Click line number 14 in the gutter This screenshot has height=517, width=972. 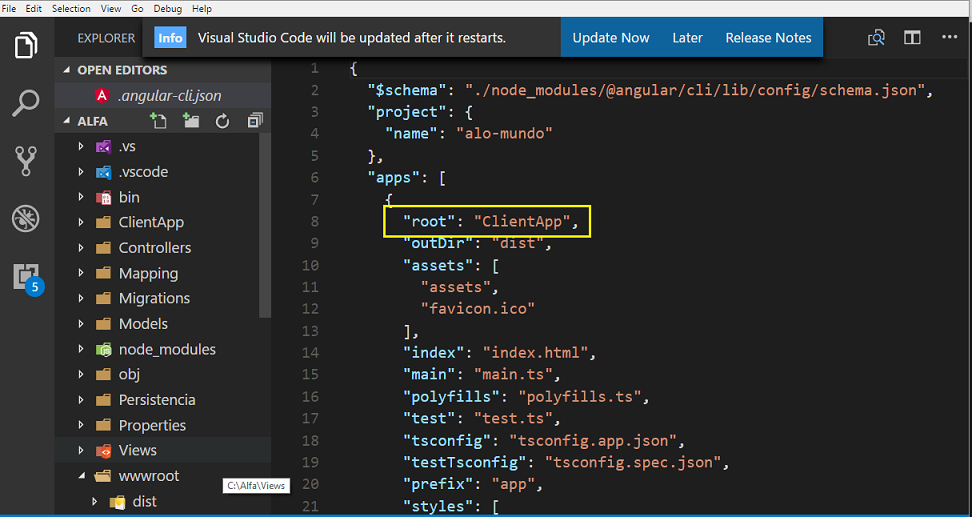[x=311, y=353]
